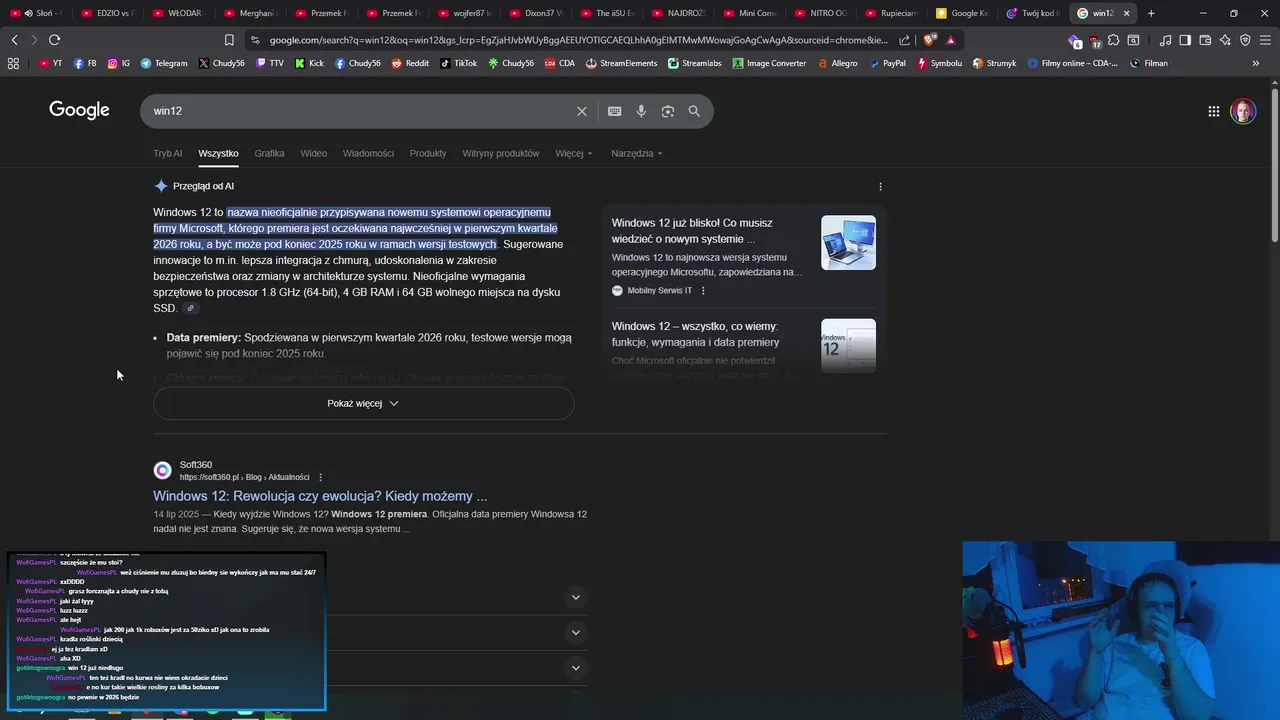Open the Soft360 Windows 12 Rewolucja result

tap(320, 496)
